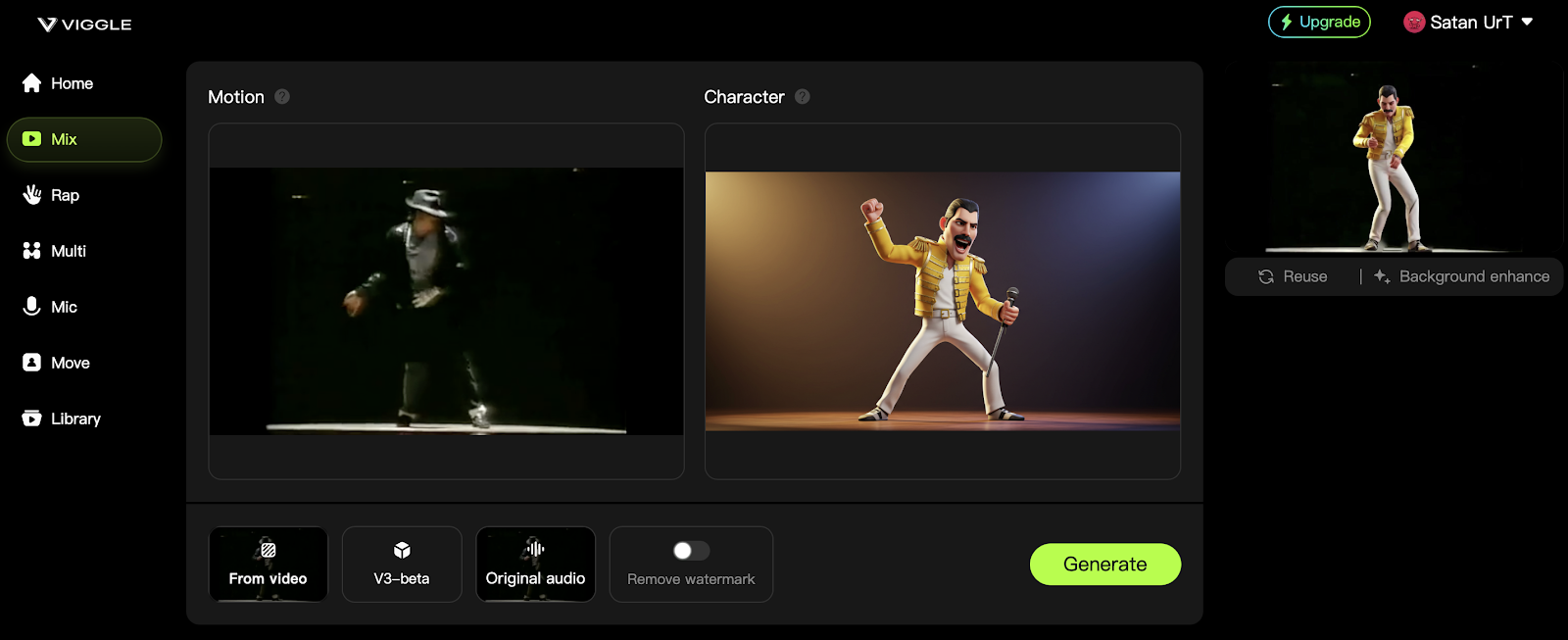The width and height of the screenshot is (1568, 640).
Task: Toggle the Remove watermark switch
Action: [x=691, y=551]
